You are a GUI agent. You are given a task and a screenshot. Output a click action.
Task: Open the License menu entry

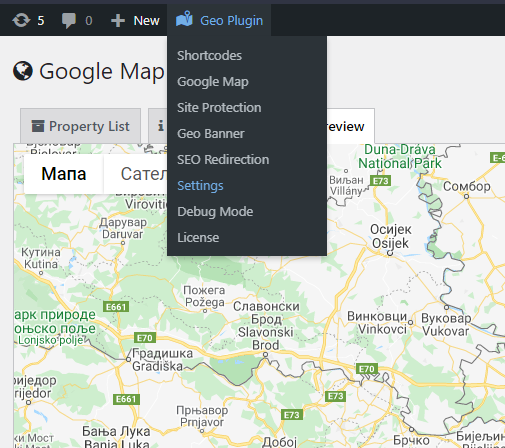[x=198, y=238]
